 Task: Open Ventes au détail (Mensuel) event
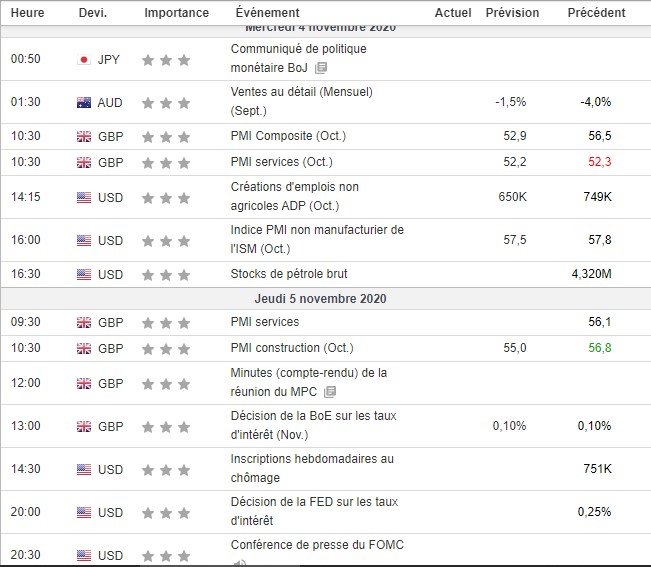tap(301, 92)
